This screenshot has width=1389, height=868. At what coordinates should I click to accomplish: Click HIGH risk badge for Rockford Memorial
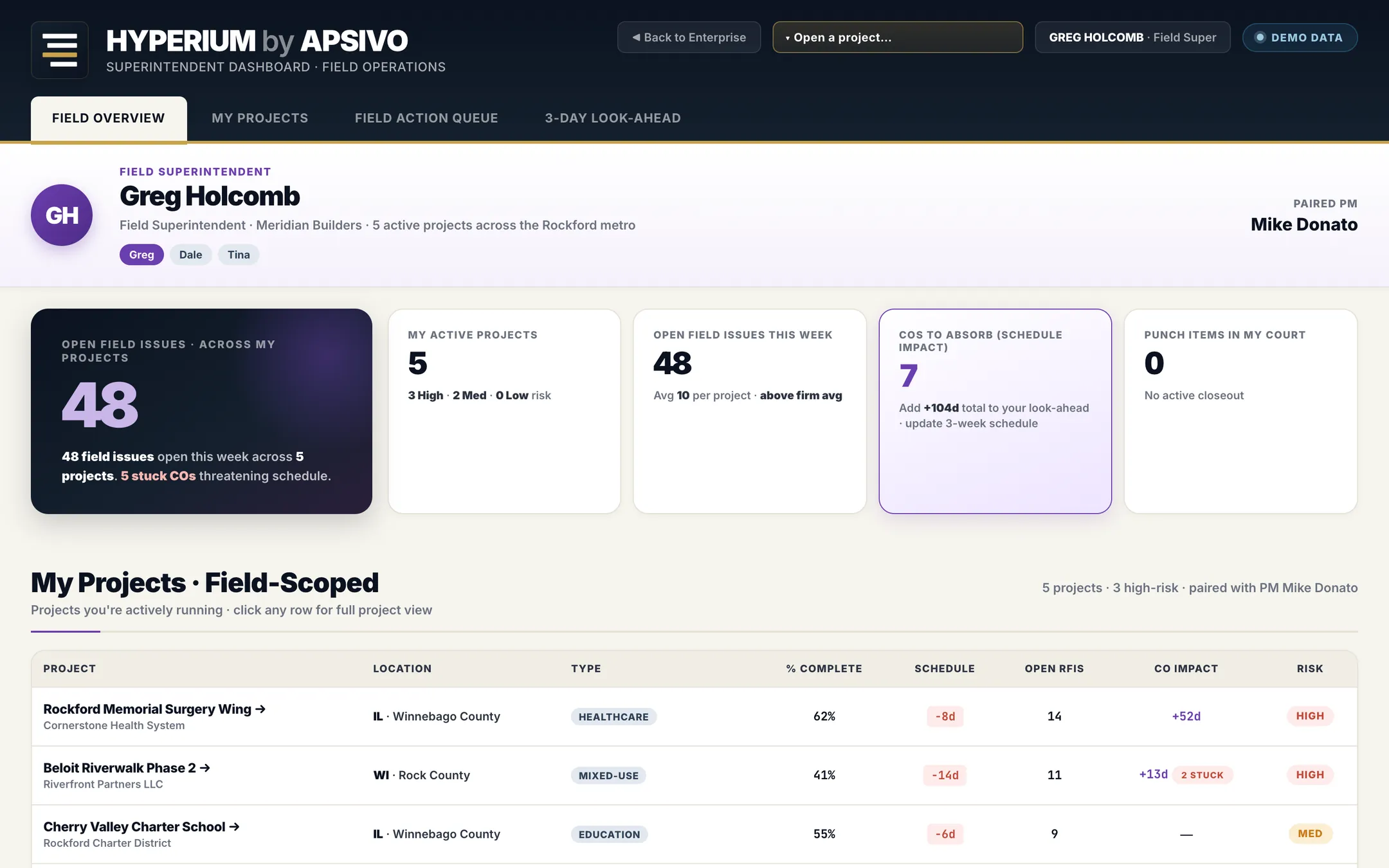click(x=1310, y=716)
